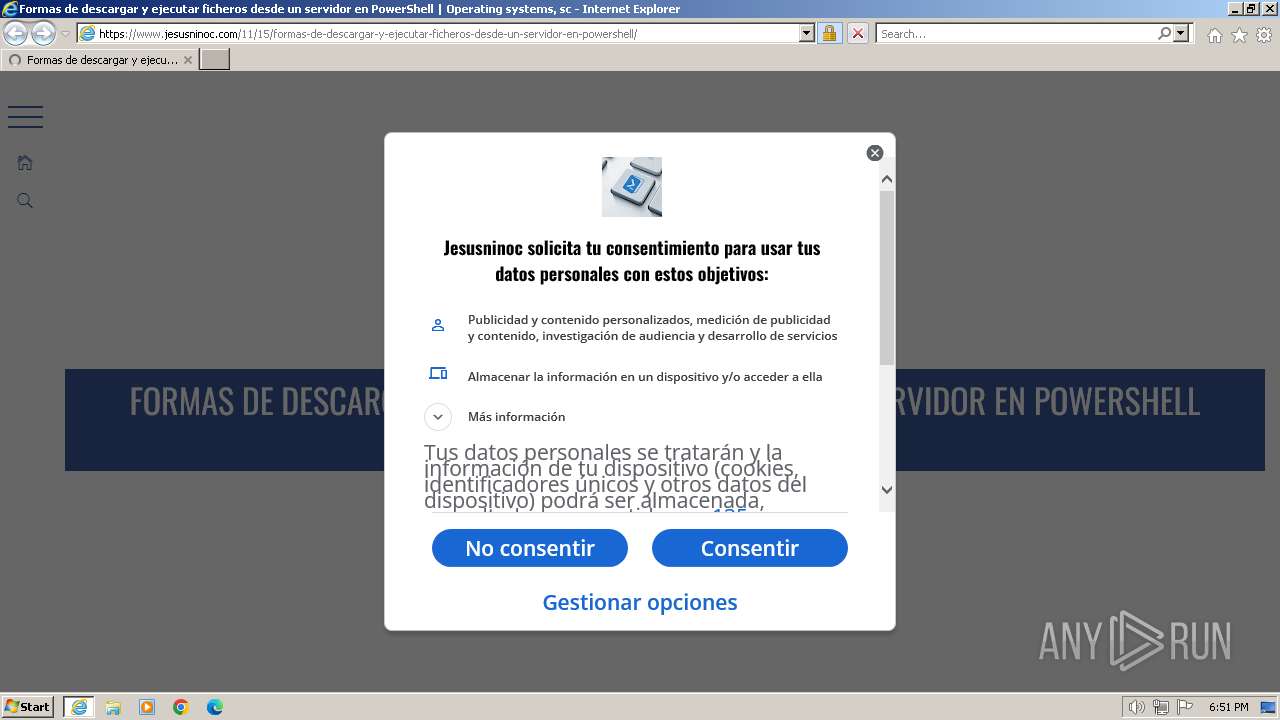Open File Explorer from taskbar
This screenshot has width=1280, height=720.
[113, 707]
